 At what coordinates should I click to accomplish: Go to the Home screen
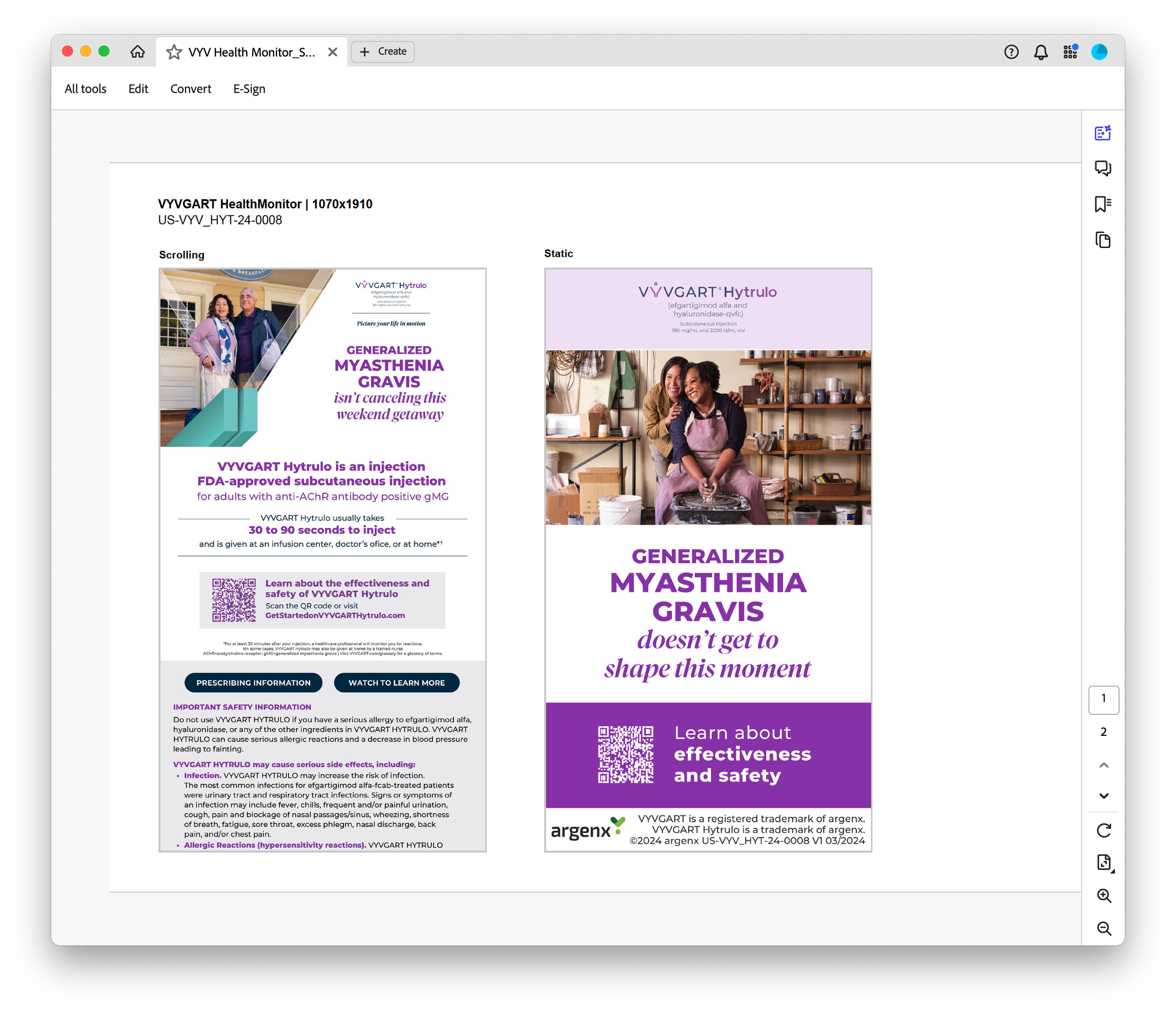[x=137, y=52]
